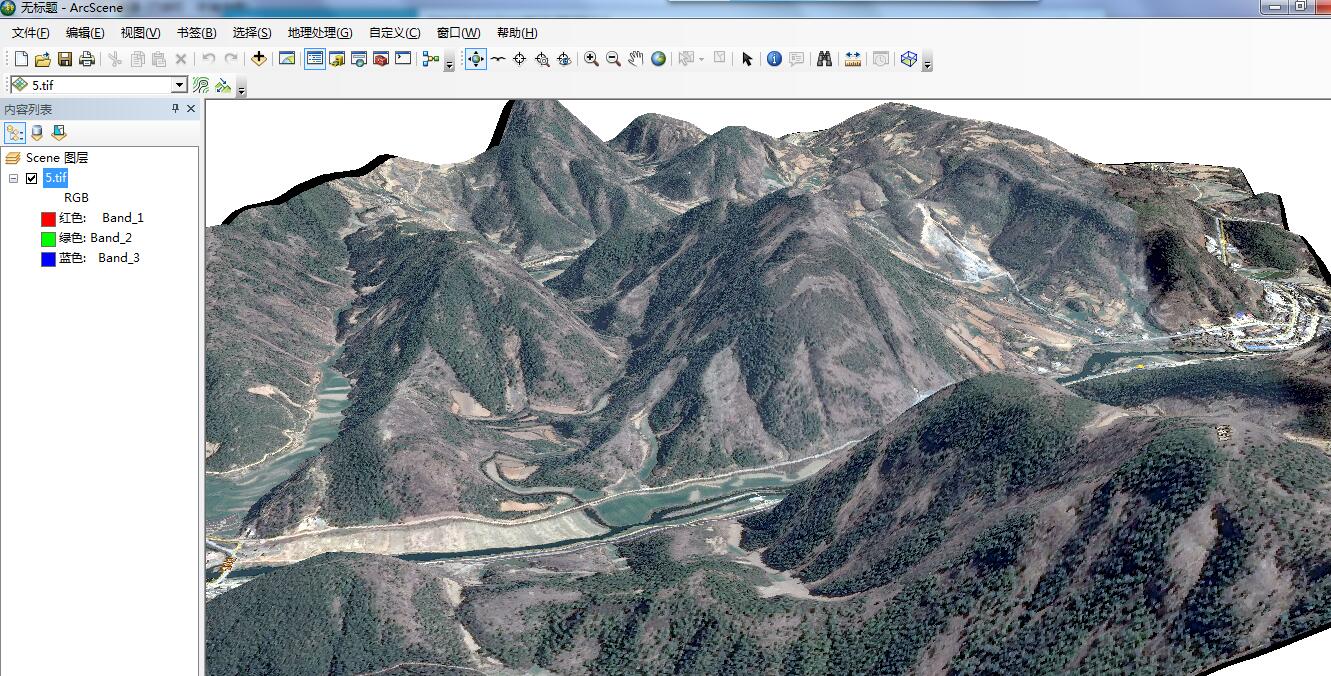Open the 窗口(W) menu
Viewport: 1331px width, 676px height.
coord(458,33)
